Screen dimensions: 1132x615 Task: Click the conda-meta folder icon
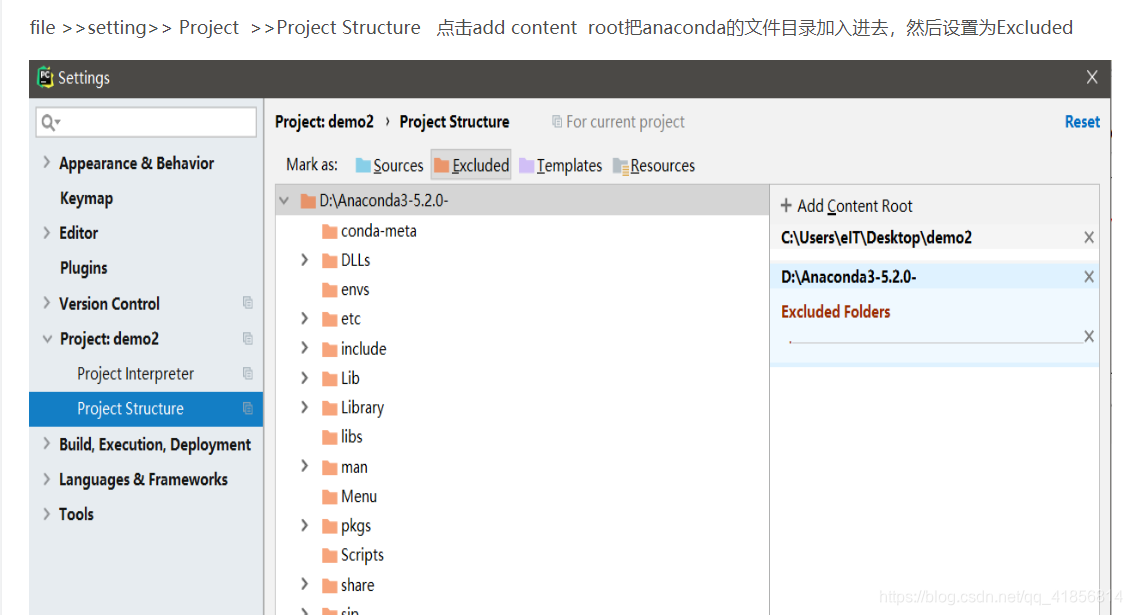(x=330, y=231)
